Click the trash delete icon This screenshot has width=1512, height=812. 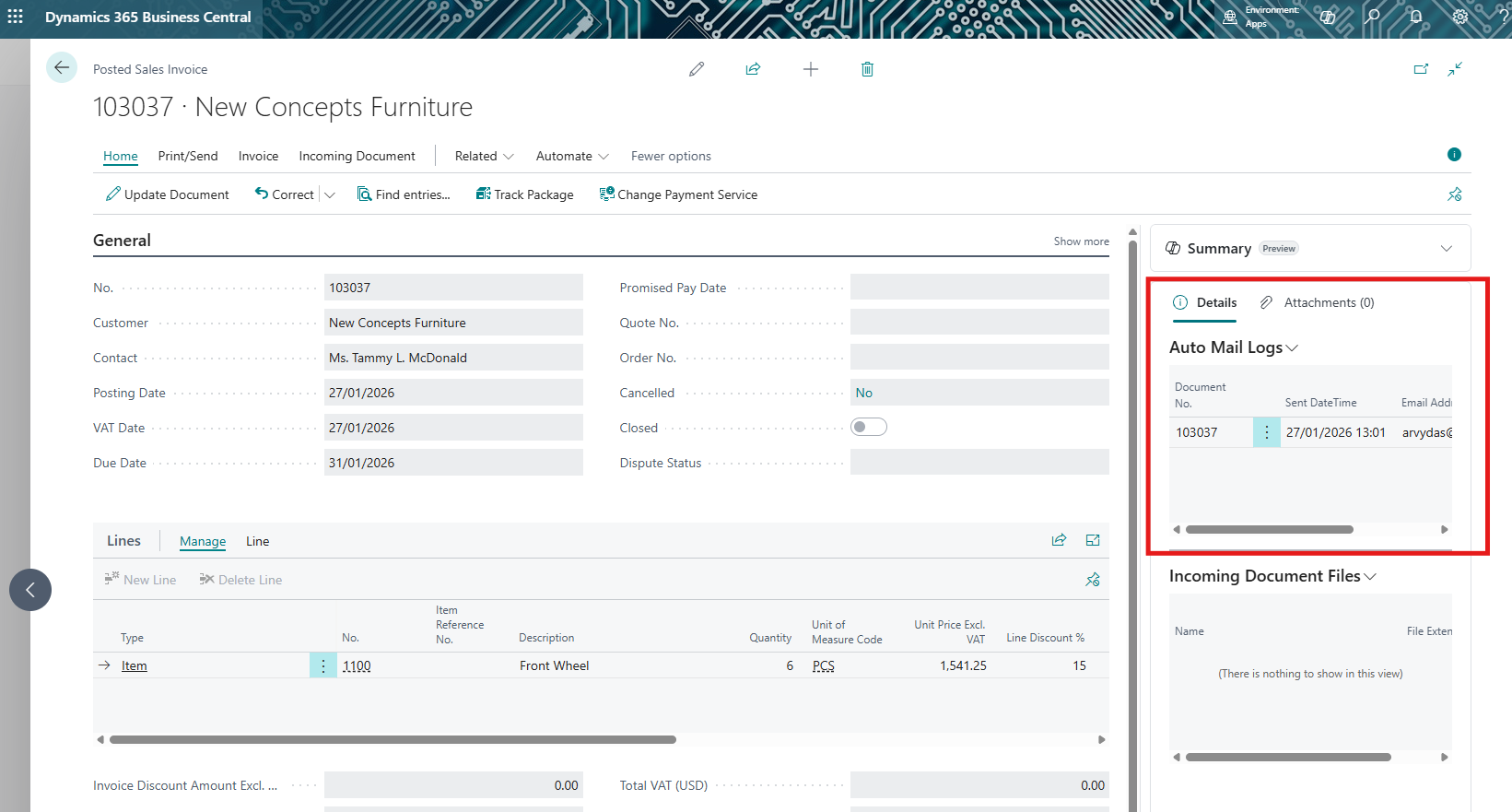[867, 69]
